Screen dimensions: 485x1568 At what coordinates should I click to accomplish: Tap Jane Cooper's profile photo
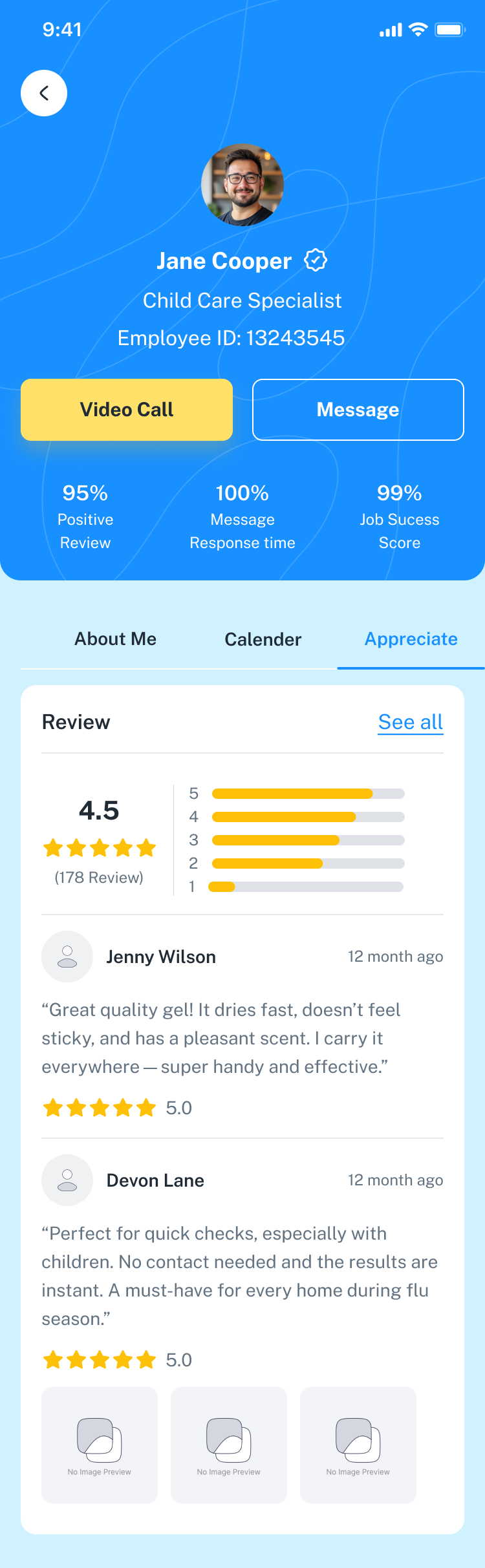242,185
